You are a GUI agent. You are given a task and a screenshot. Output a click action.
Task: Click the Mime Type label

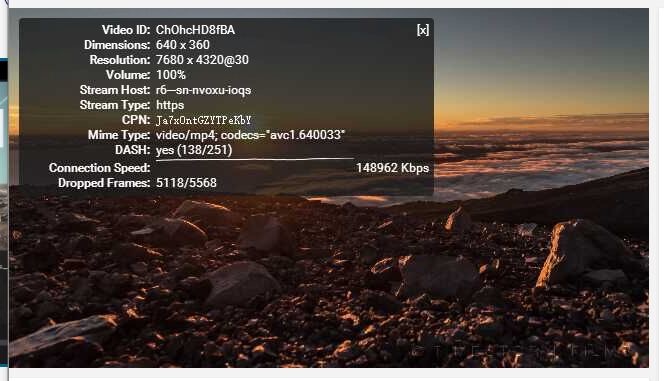[x=119, y=135]
